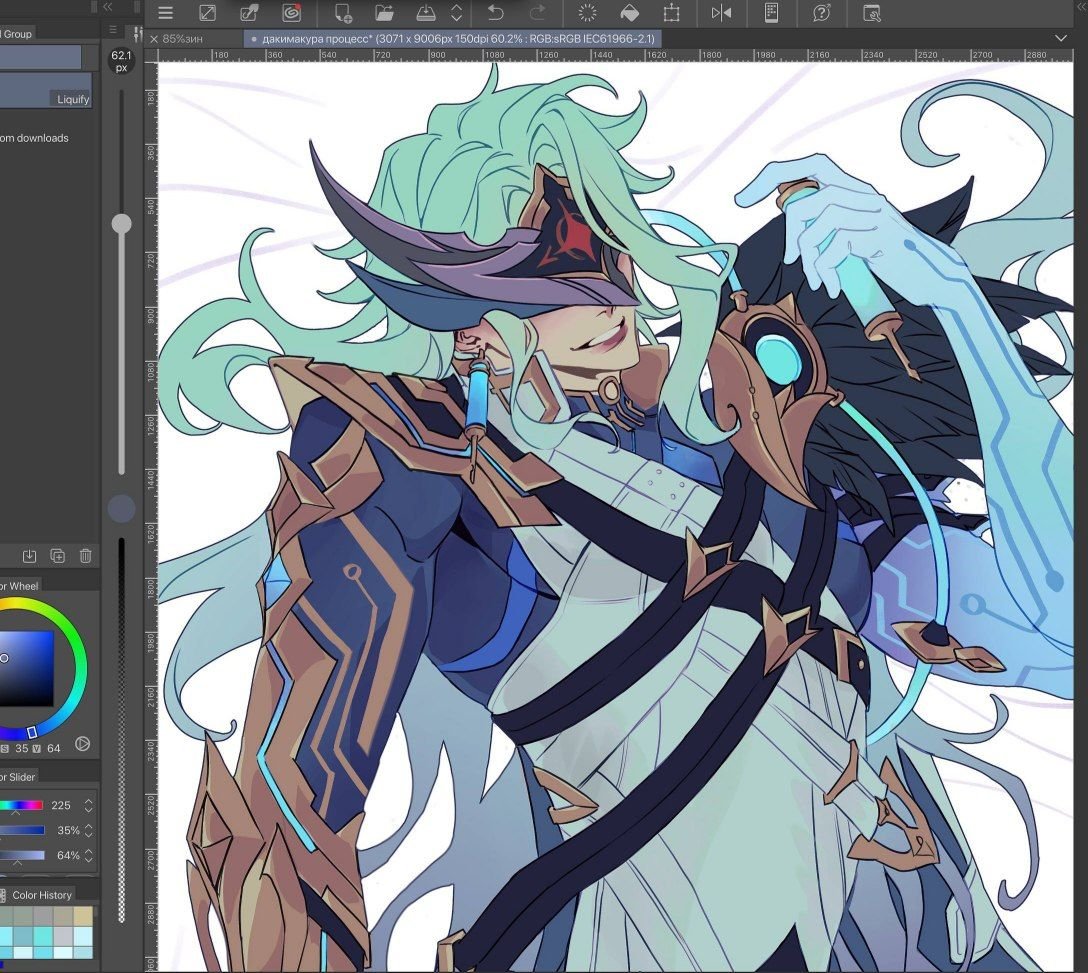Click the small panel menu icon beside Group tab
This screenshot has height=973, width=1088.
(x=113, y=30)
